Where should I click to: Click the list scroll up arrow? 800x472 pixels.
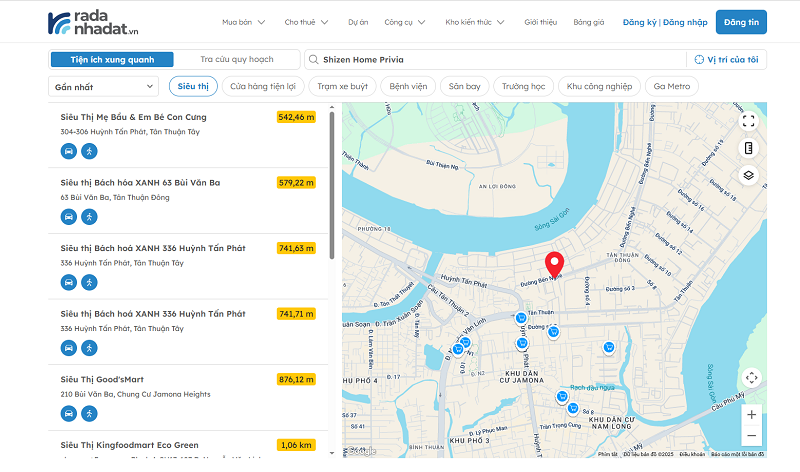pyautogui.click(x=332, y=107)
